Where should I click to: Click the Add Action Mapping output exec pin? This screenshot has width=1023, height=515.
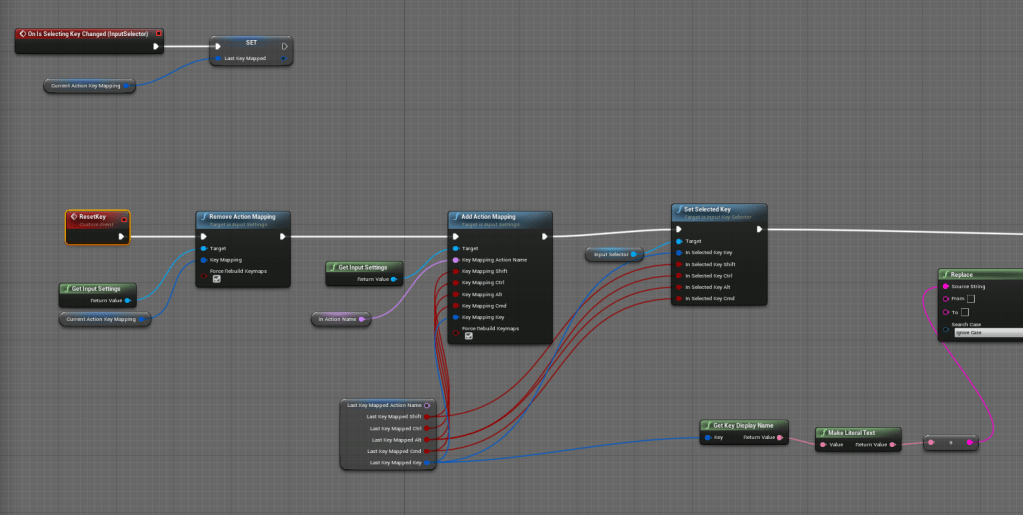(x=542, y=237)
